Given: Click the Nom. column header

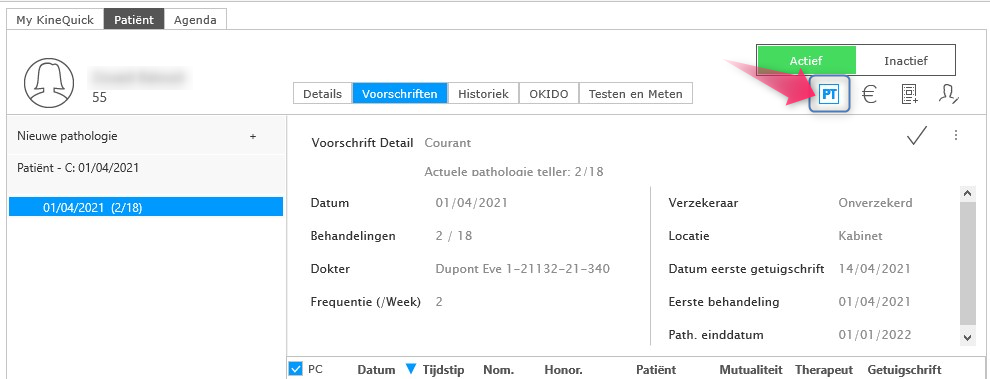Looking at the screenshot, I should tap(498, 370).
